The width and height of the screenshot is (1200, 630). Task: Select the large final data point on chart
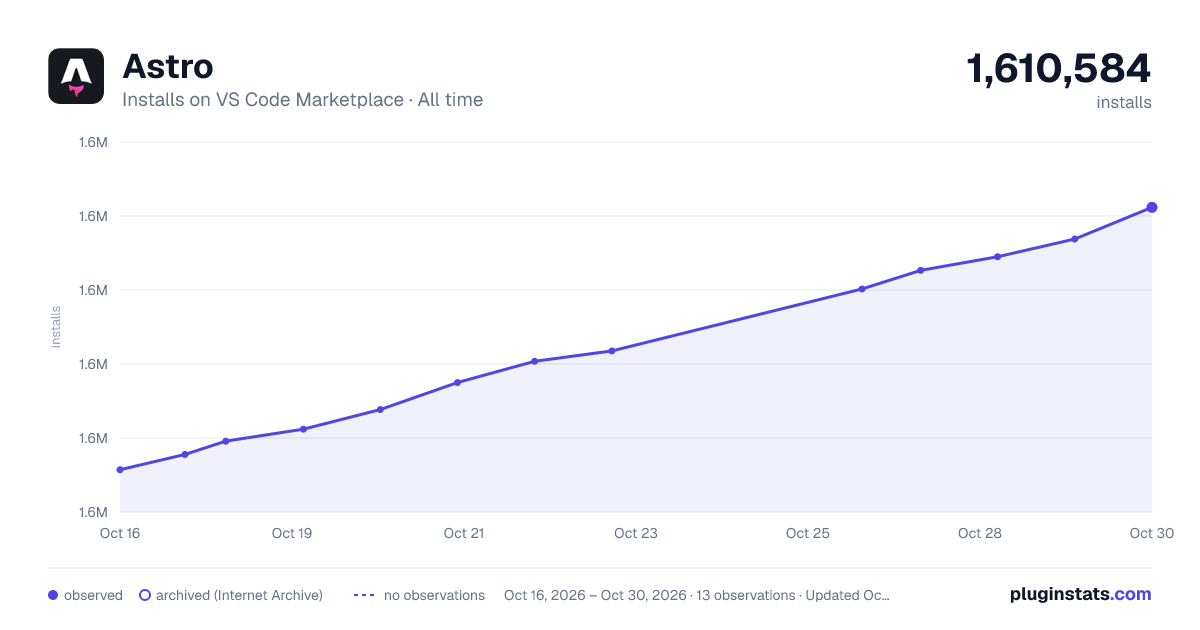pyautogui.click(x=1152, y=207)
